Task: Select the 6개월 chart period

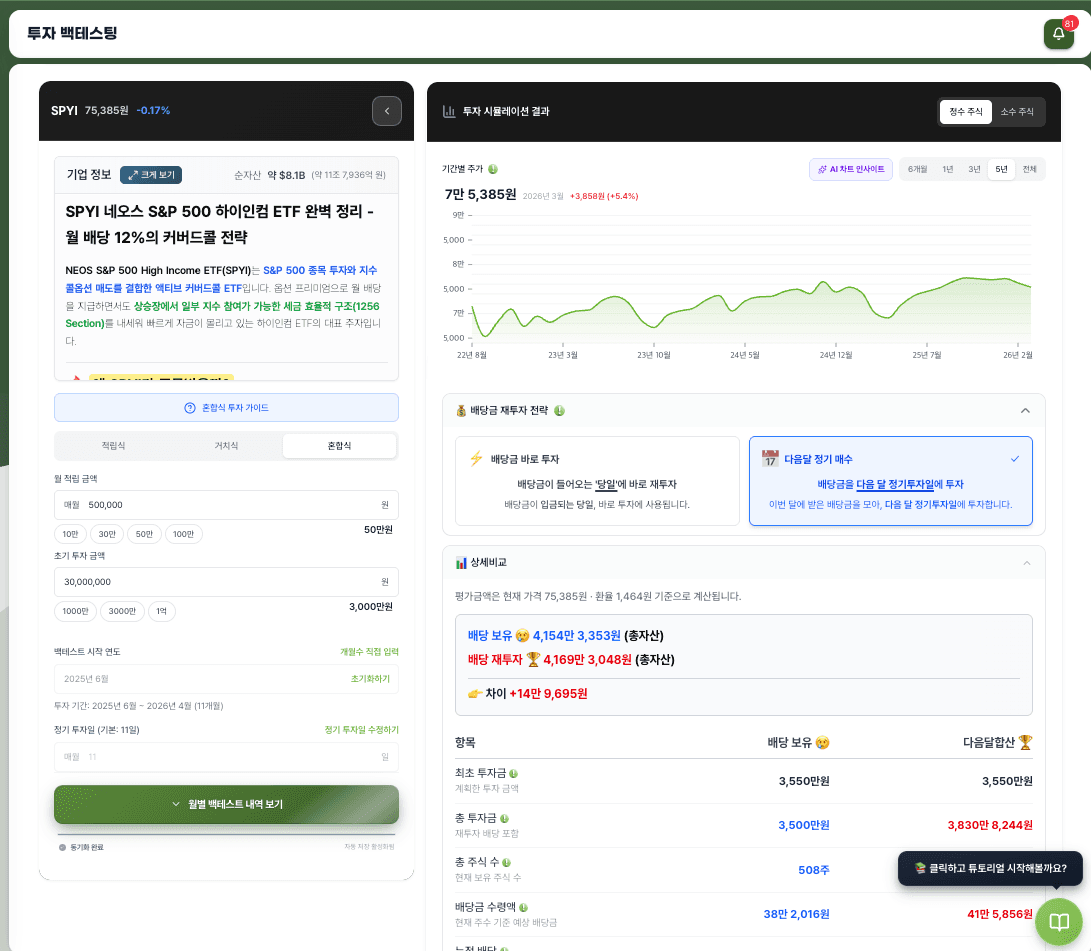Action: click(x=917, y=169)
